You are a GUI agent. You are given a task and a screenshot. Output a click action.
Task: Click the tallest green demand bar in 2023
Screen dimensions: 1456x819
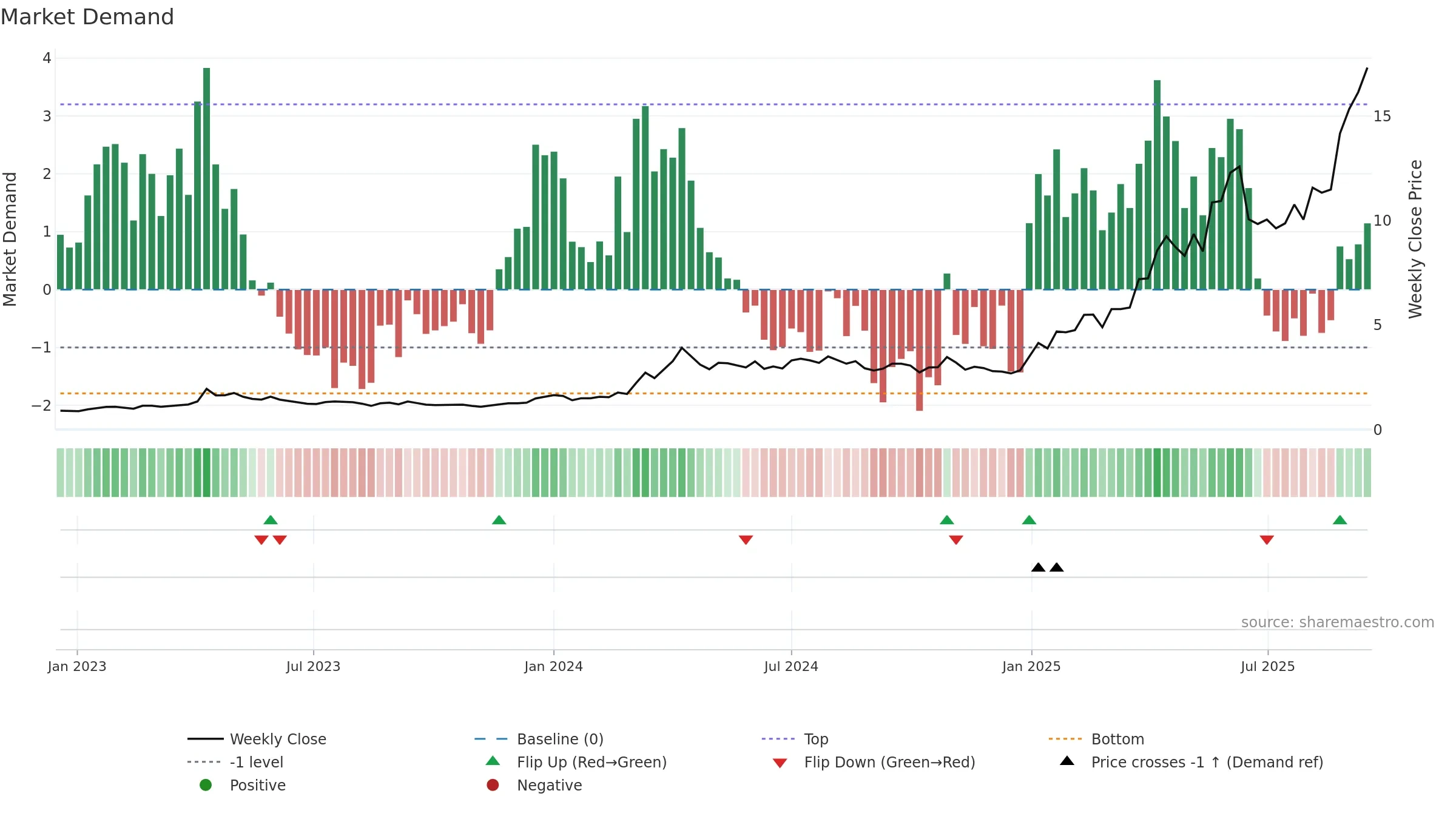tap(207, 178)
